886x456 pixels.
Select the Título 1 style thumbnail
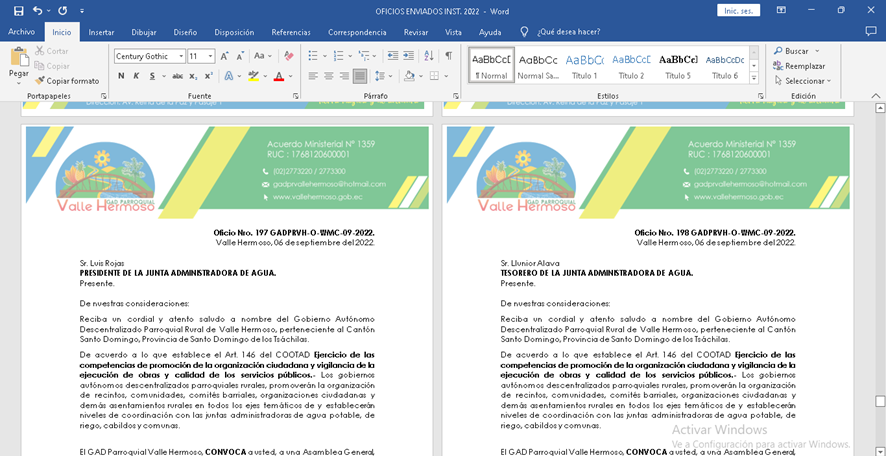(x=585, y=65)
